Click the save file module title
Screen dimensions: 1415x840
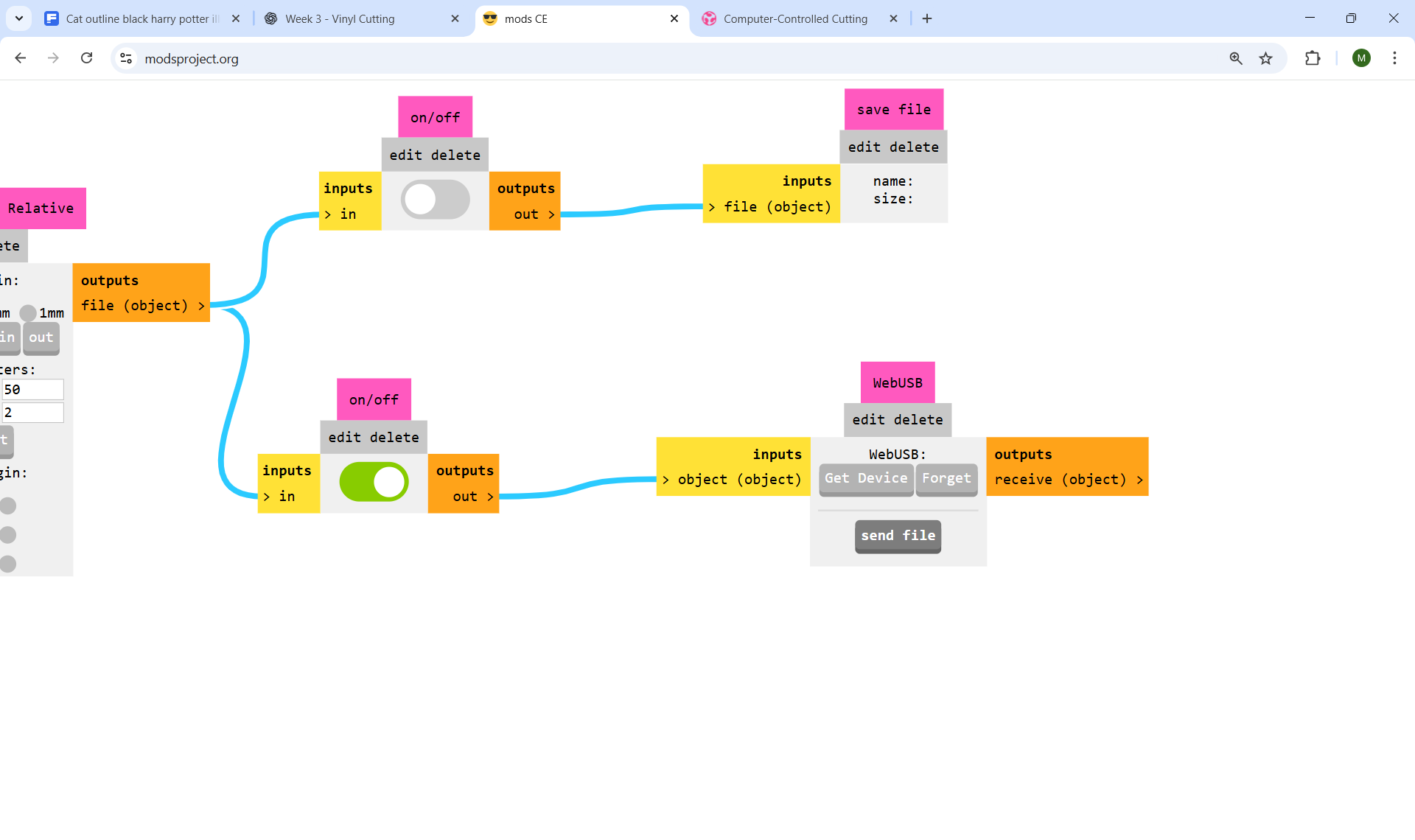tap(893, 110)
